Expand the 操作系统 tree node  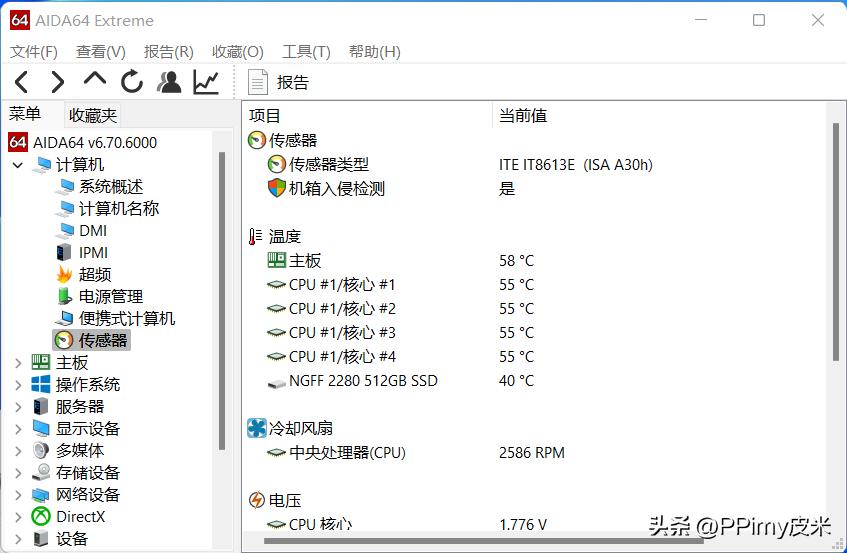coord(18,385)
